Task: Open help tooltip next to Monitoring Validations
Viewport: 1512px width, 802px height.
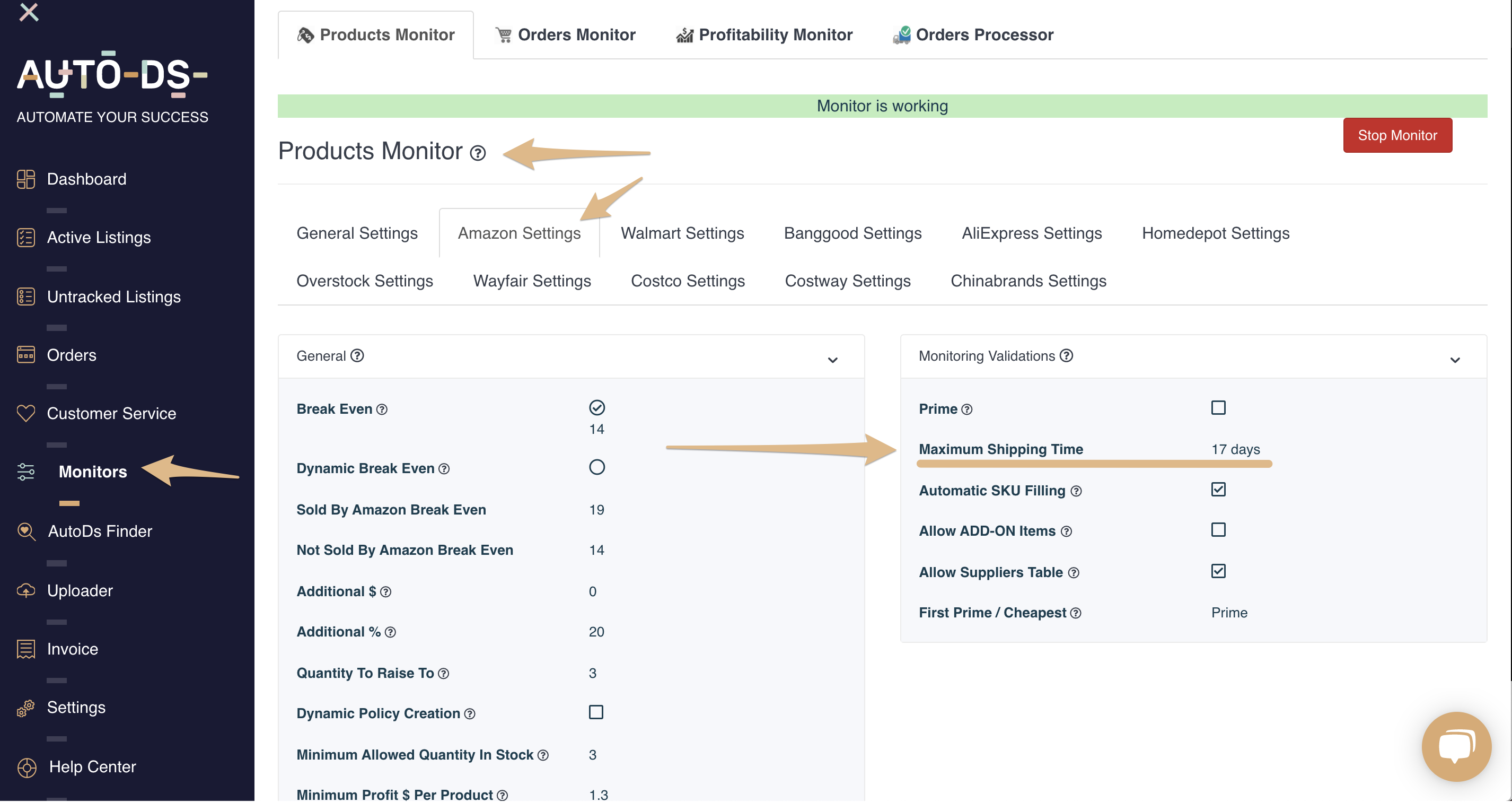Action: [1067, 356]
